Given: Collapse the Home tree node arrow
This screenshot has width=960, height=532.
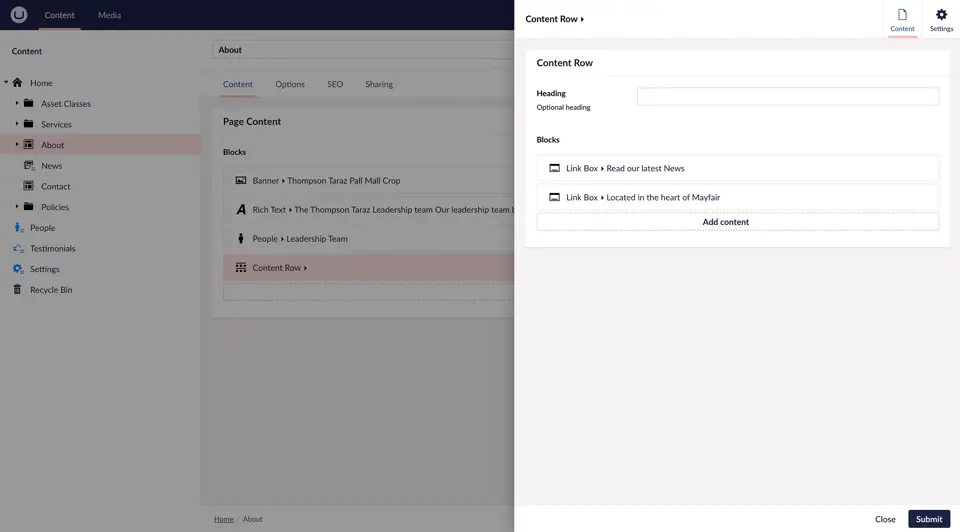Looking at the screenshot, I should coord(6,82).
